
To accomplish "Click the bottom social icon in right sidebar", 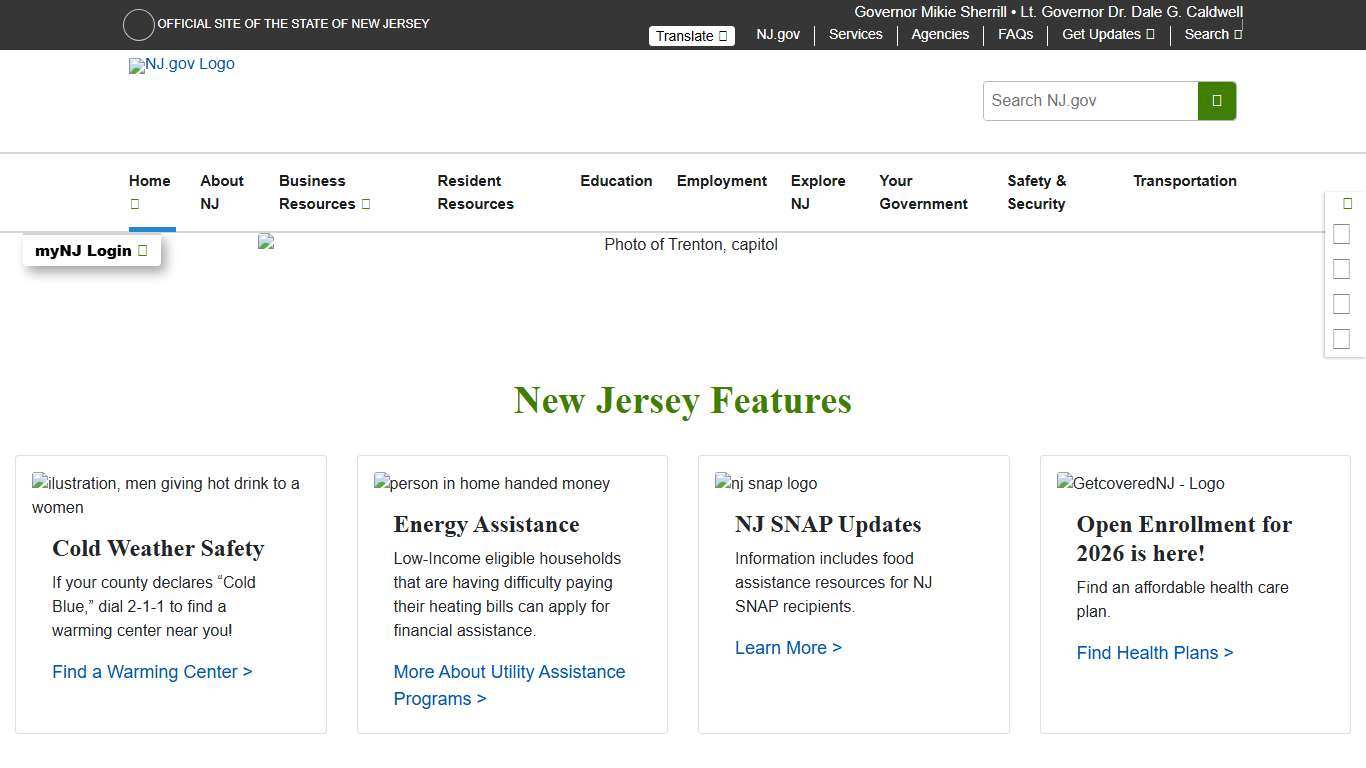I will tap(1341, 338).
